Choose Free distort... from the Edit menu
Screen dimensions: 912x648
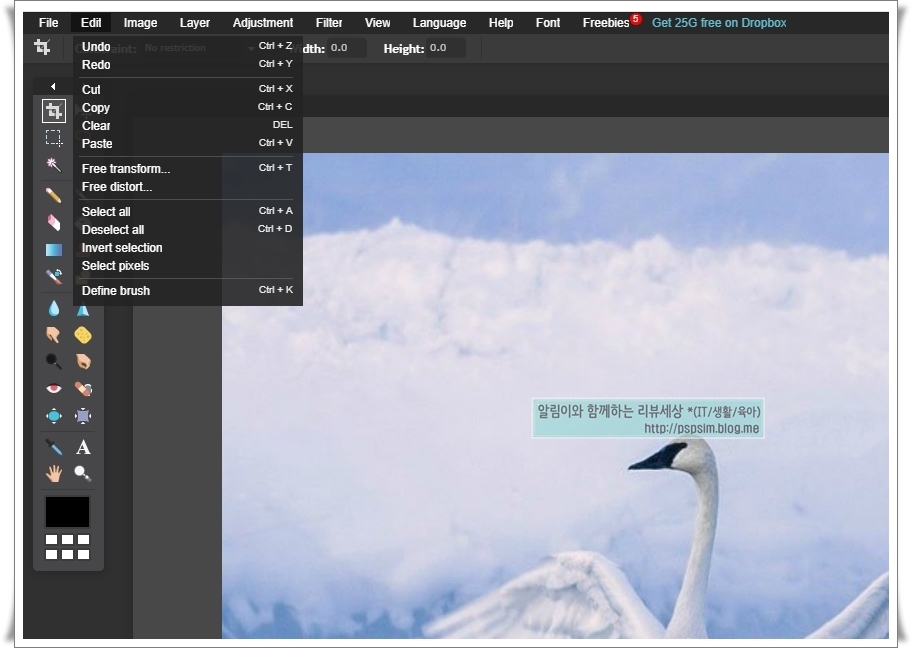pyautogui.click(x=187, y=187)
